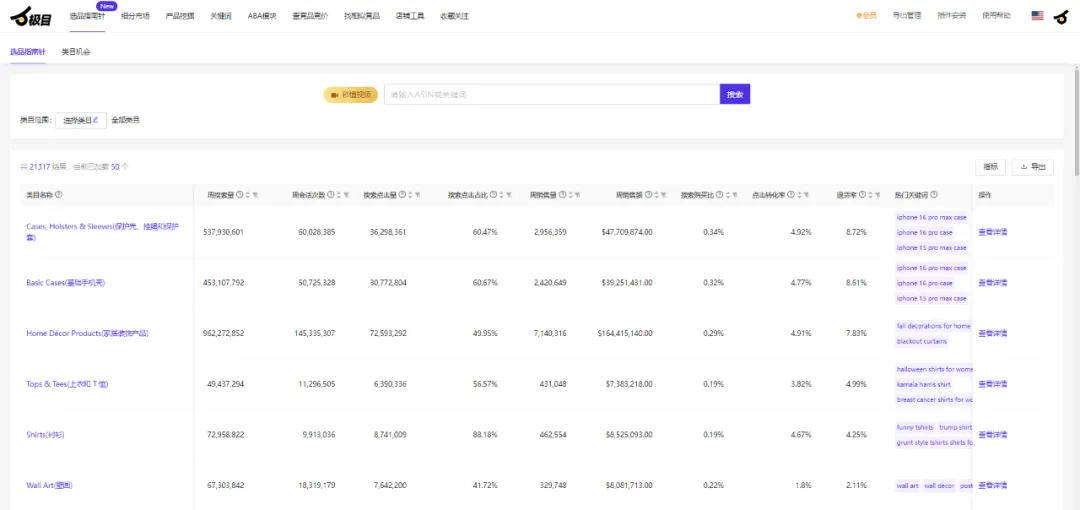This screenshot has width=1080, height=510.
Task: Click the 指标 button above the table
Action: tap(990, 167)
